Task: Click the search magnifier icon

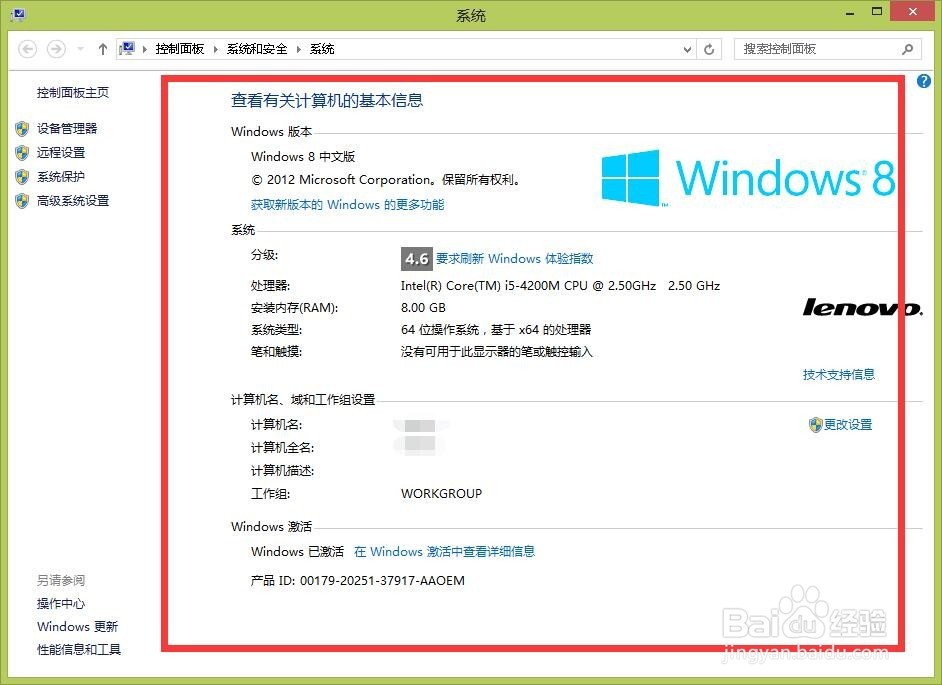Action: pyautogui.click(x=907, y=49)
